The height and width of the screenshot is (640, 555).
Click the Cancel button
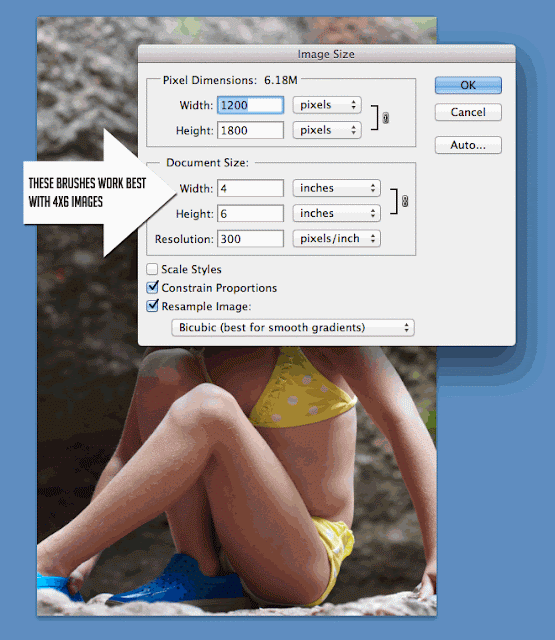[x=468, y=112]
